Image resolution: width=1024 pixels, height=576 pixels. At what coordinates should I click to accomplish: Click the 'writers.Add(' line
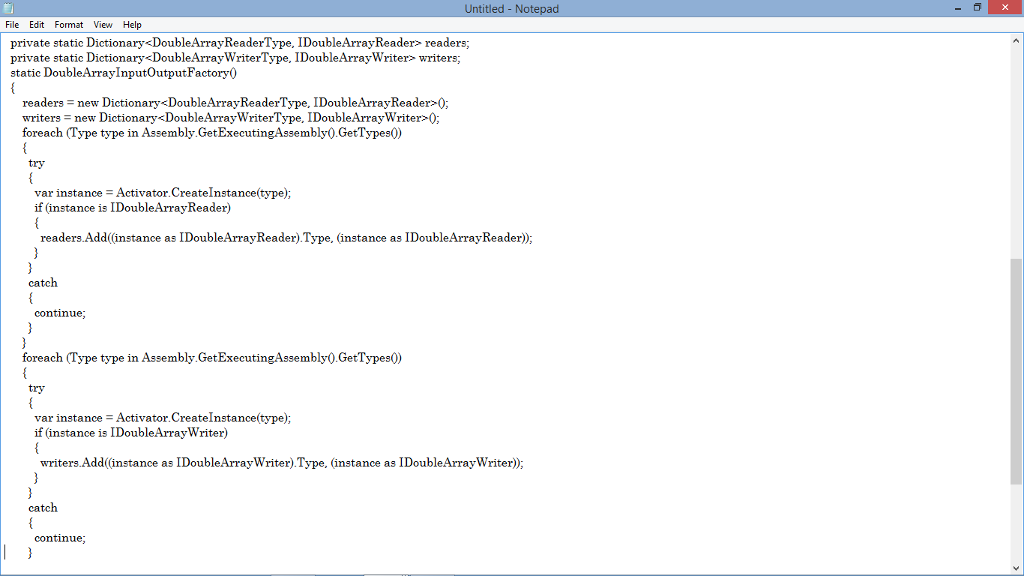(x=281, y=463)
